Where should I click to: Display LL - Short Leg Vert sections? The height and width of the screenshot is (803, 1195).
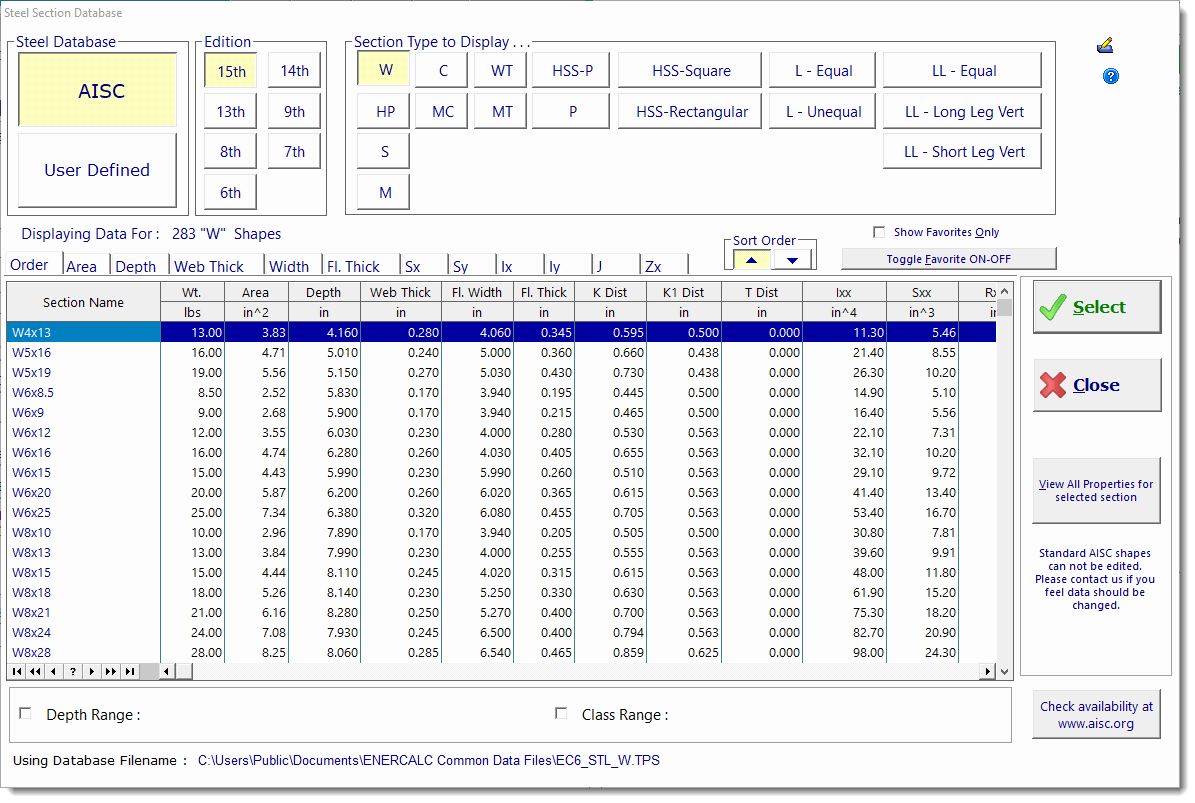(x=963, y=152)
